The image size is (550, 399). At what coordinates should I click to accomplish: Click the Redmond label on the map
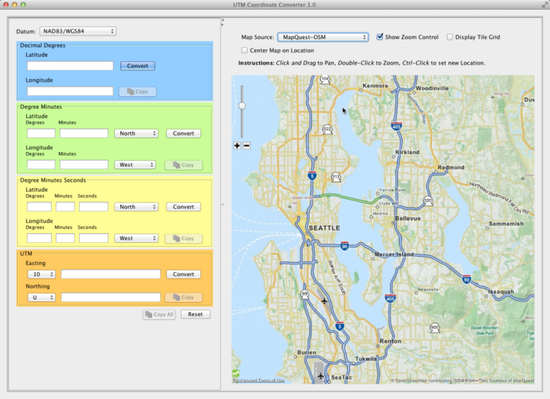451,168
